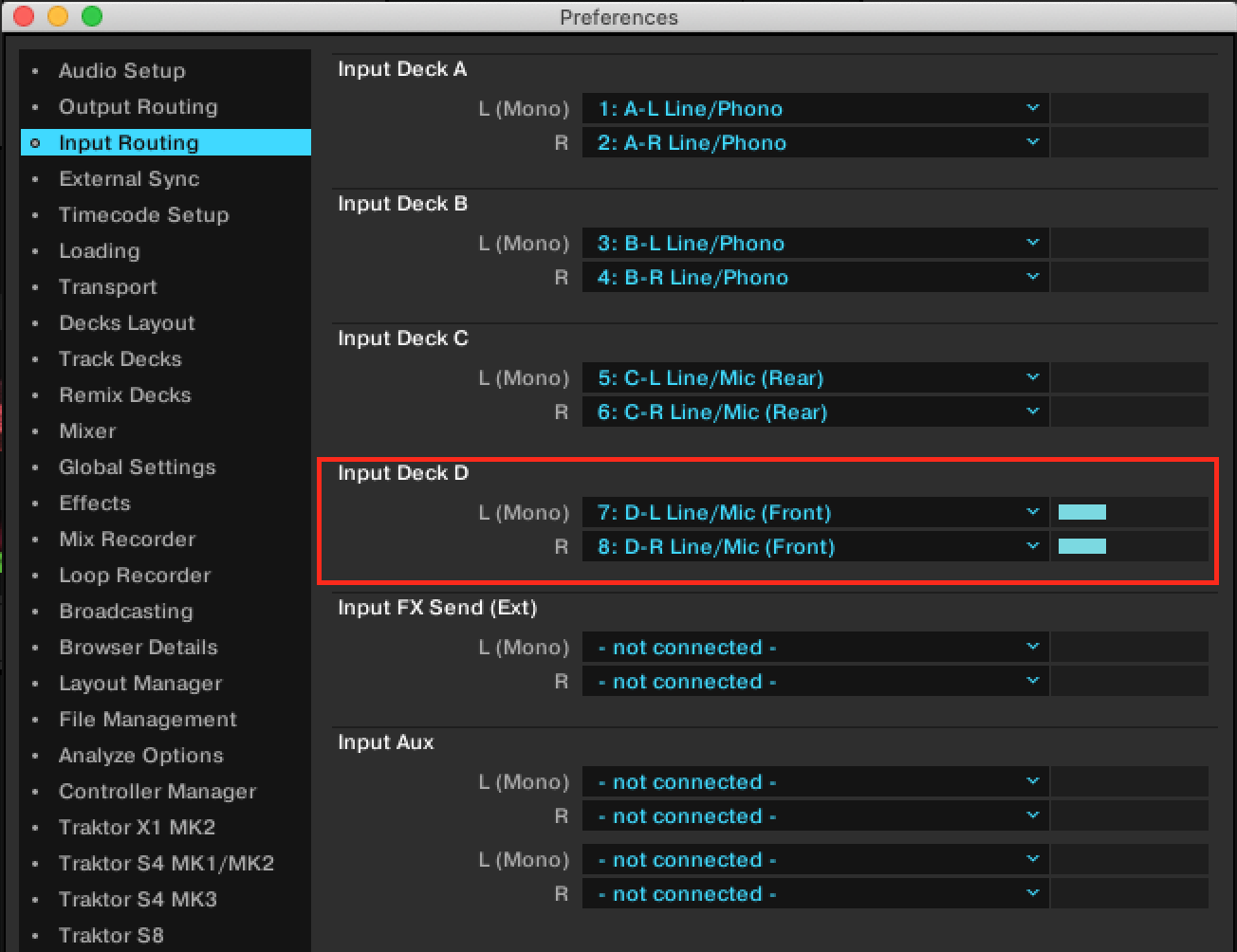1237x952 pixels.
Task: Close the Preferences window
Action: tap(24, 16)
